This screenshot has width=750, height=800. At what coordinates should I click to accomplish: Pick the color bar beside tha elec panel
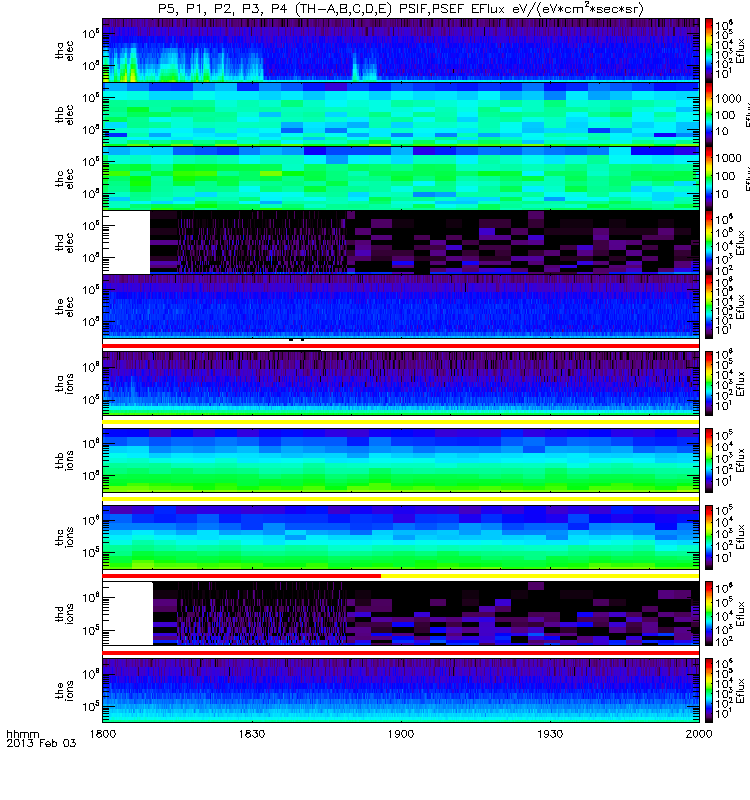tap(709, 50)
